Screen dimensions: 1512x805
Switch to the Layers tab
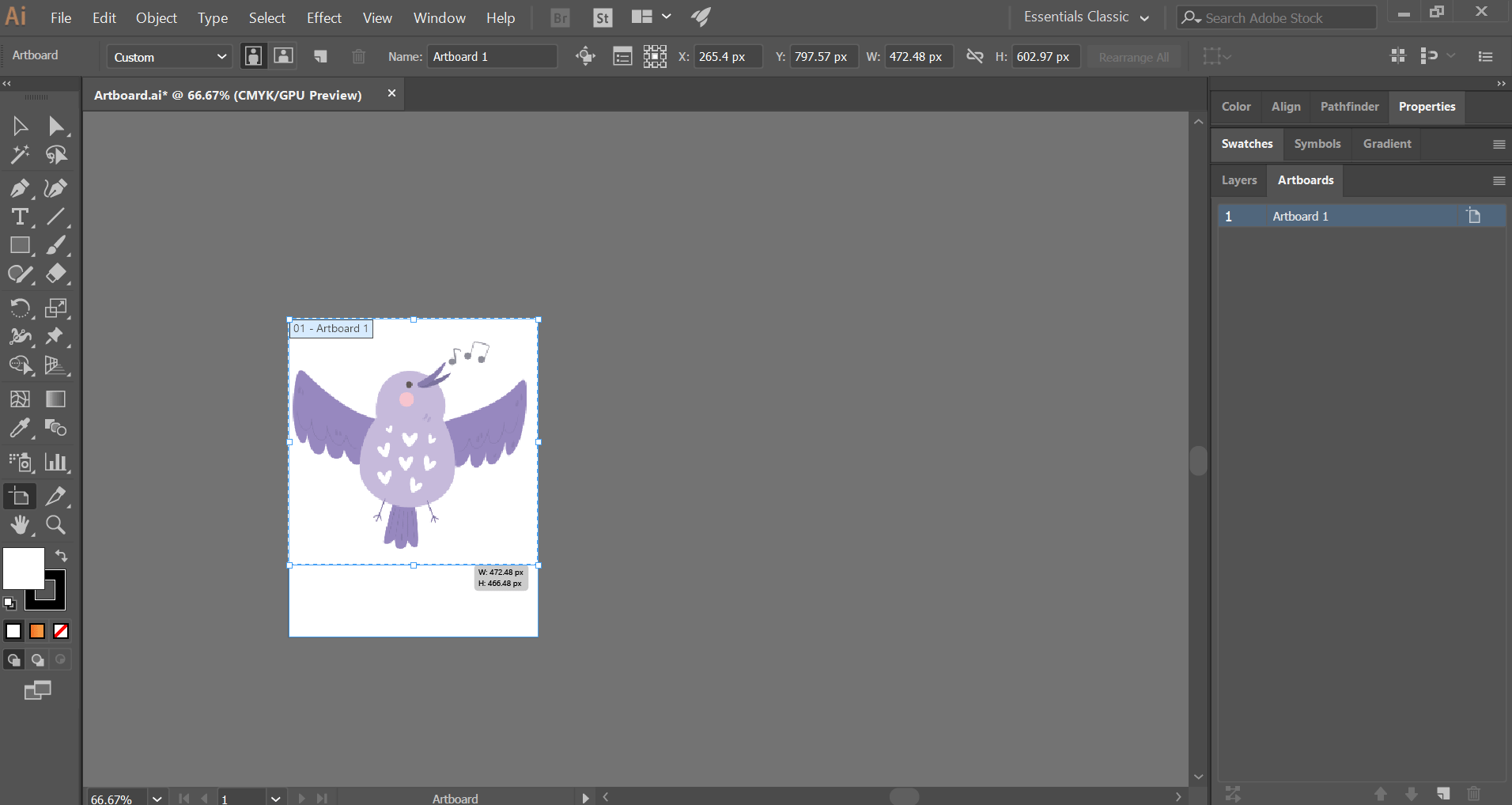(x=1238, y=180)
